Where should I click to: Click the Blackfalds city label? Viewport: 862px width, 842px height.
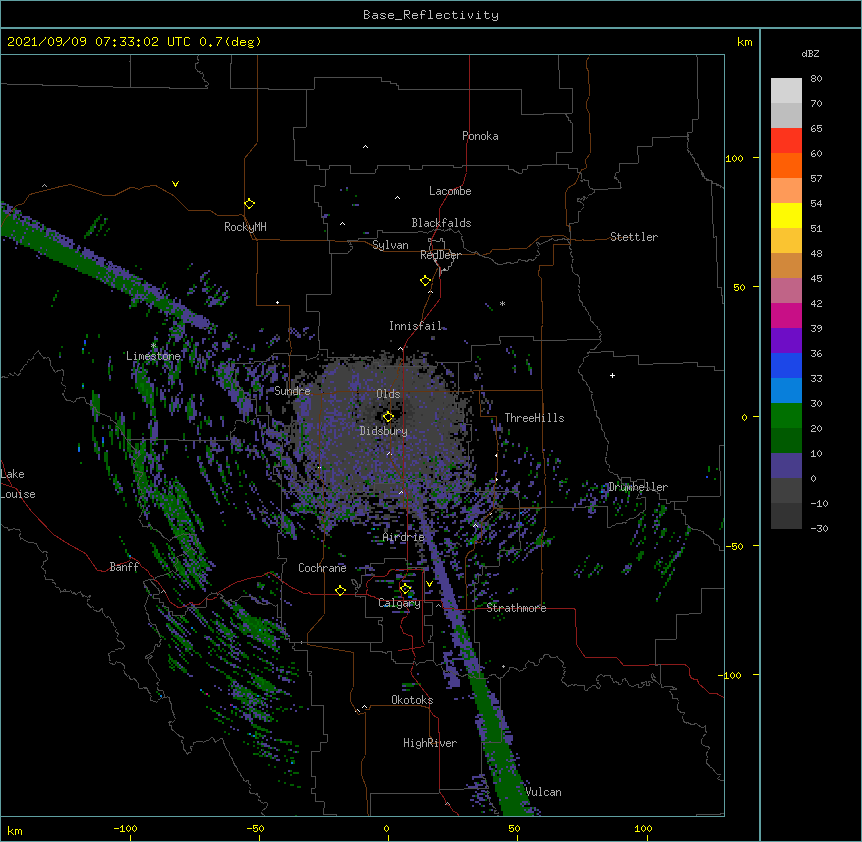(x=441, y=223)
